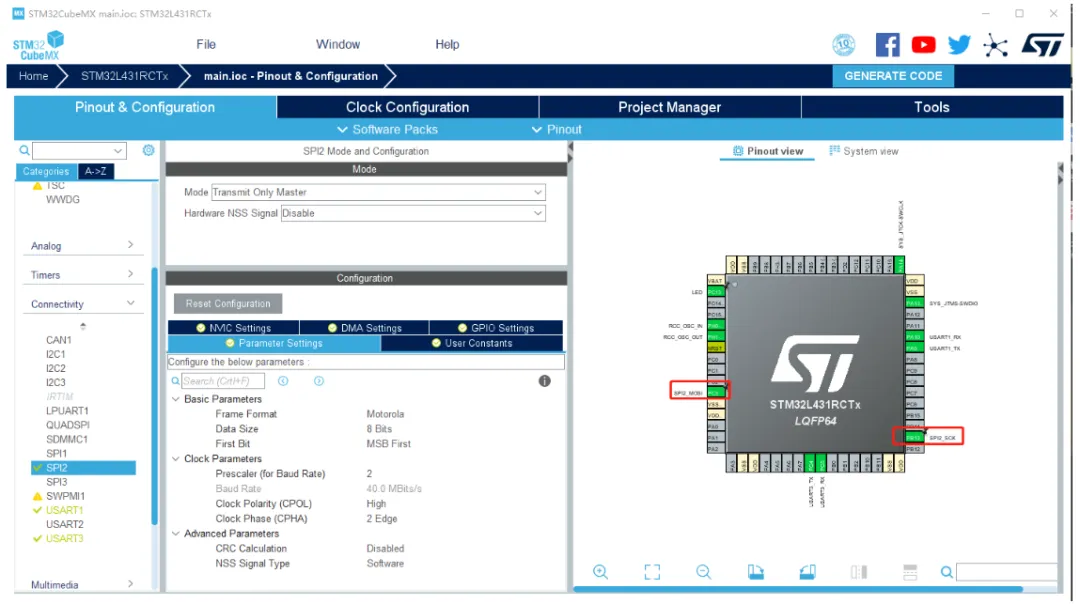The width and height of the screenshot is (1080, 604).
Task: Open DMA Settings tab
Action: click(x=364, y=328)
